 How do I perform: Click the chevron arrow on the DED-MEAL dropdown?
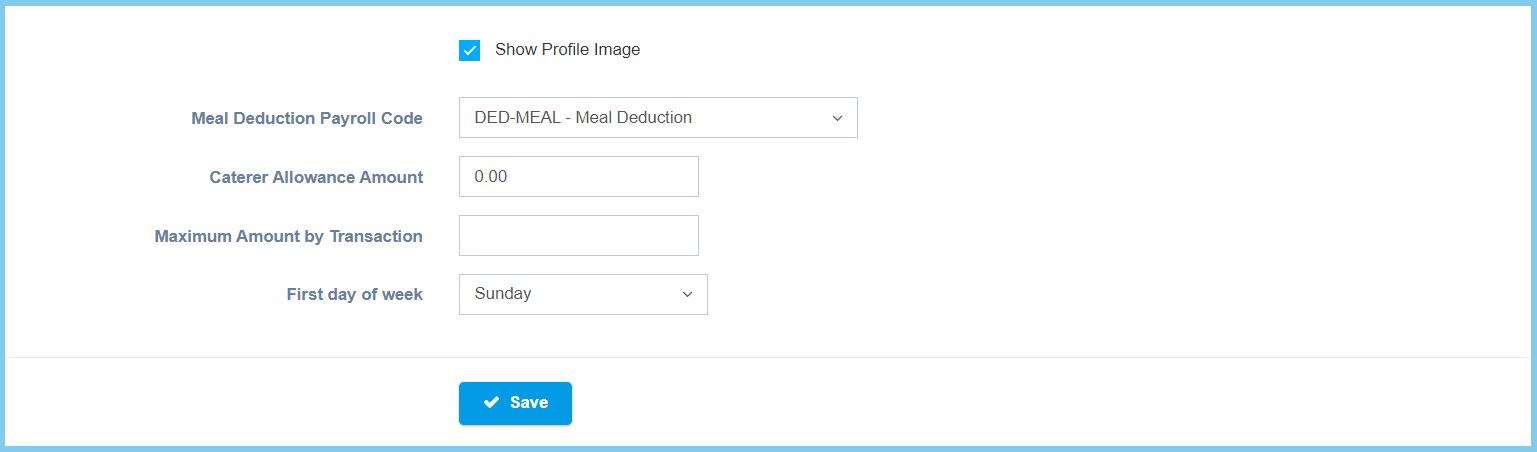837,118
